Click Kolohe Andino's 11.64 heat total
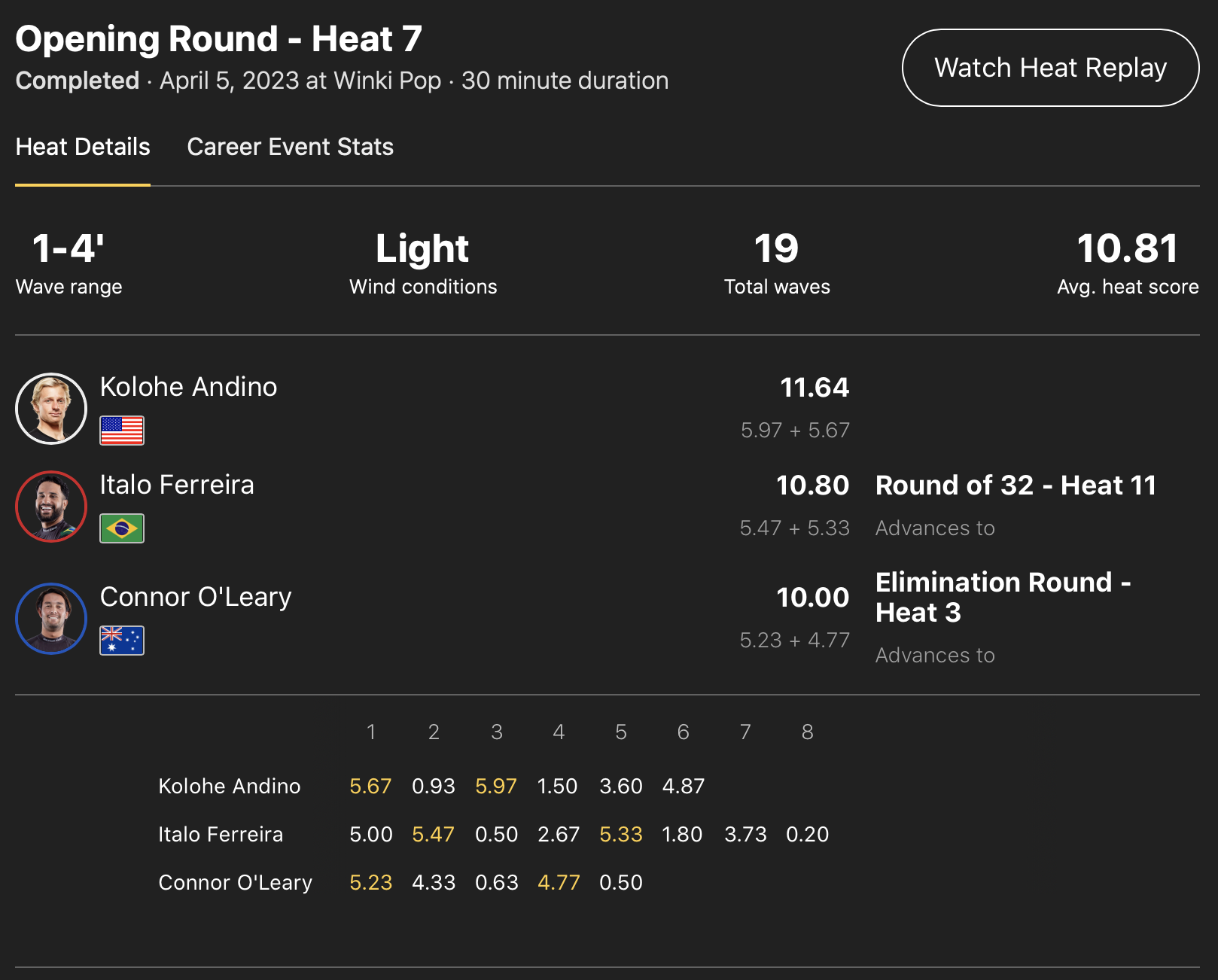 coord(814,388)
